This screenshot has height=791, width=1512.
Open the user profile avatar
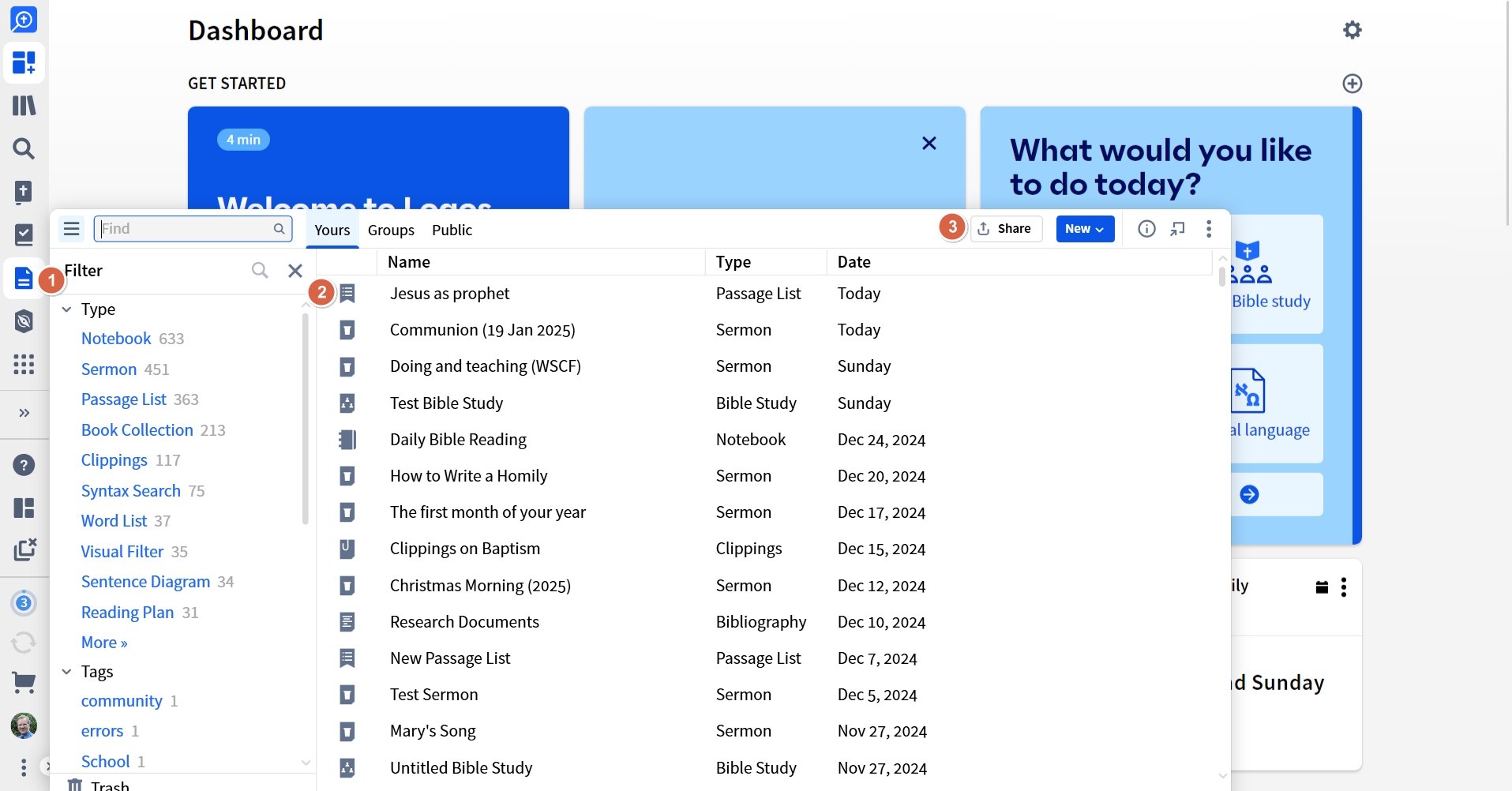pos(24,725)
